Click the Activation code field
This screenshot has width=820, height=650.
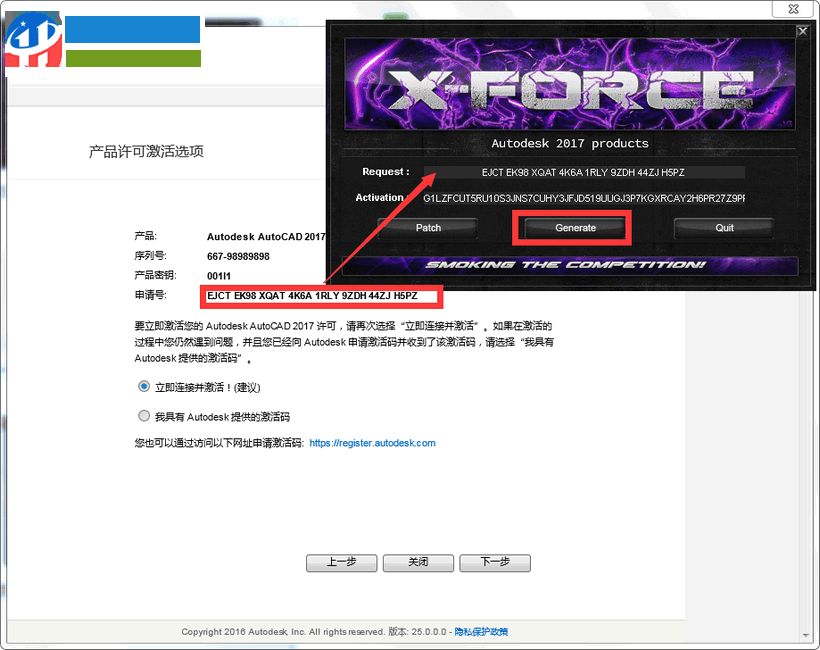(x=584, y=198)
